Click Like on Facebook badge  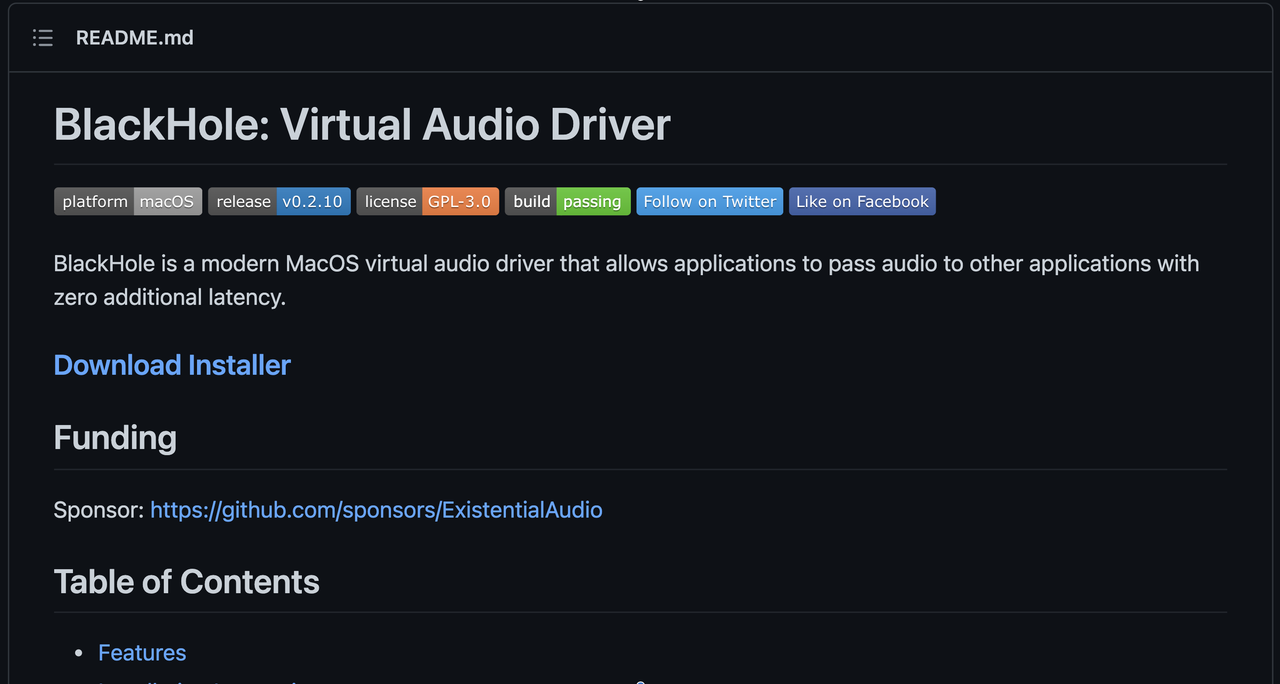862,201
